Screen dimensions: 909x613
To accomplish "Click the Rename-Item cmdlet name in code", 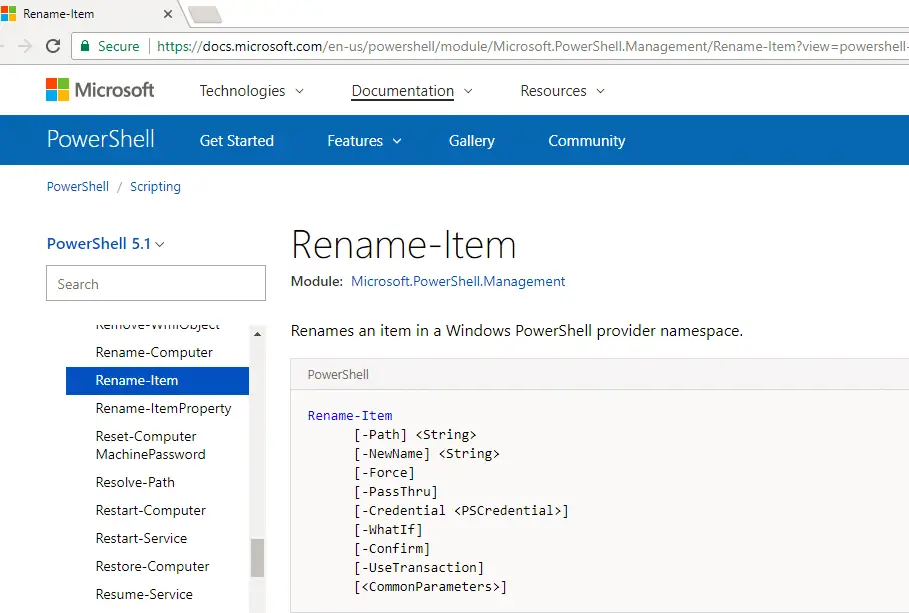I will pos(350,416).
